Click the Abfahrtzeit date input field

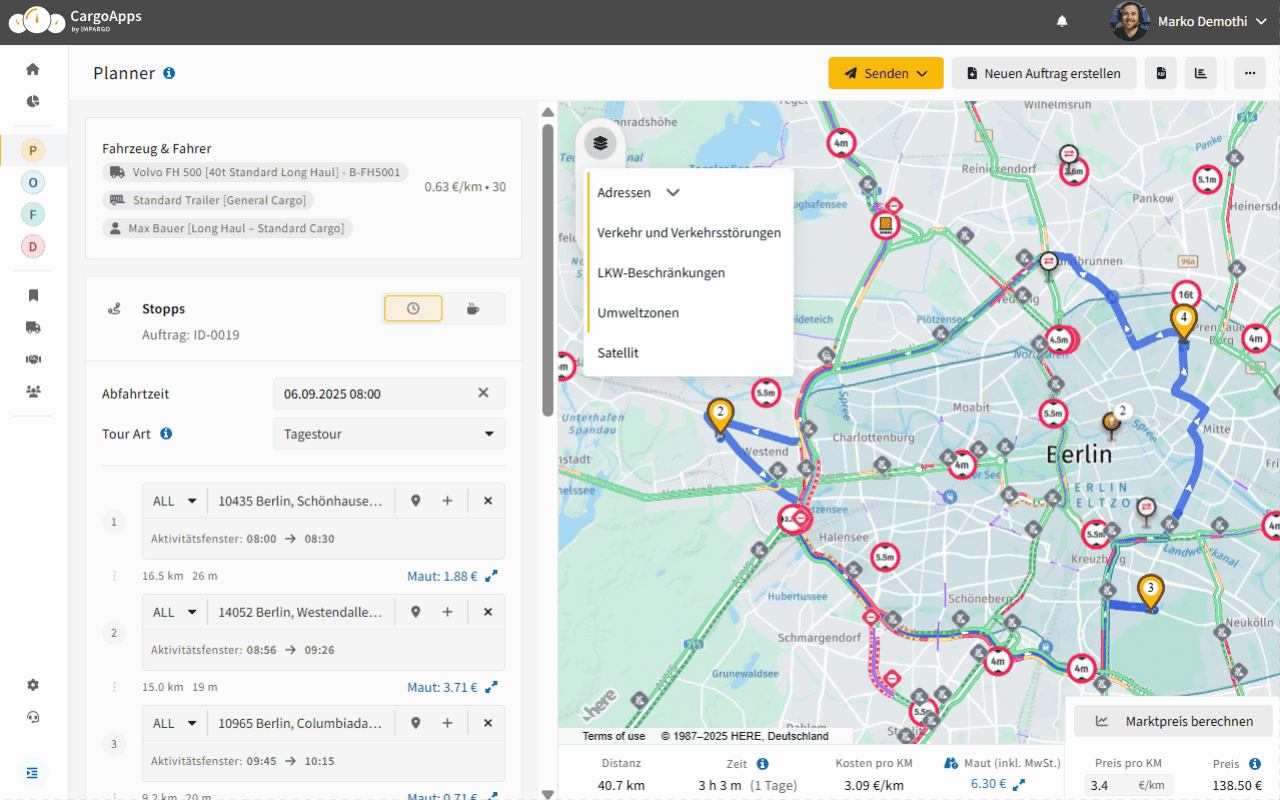pos(374,394)
